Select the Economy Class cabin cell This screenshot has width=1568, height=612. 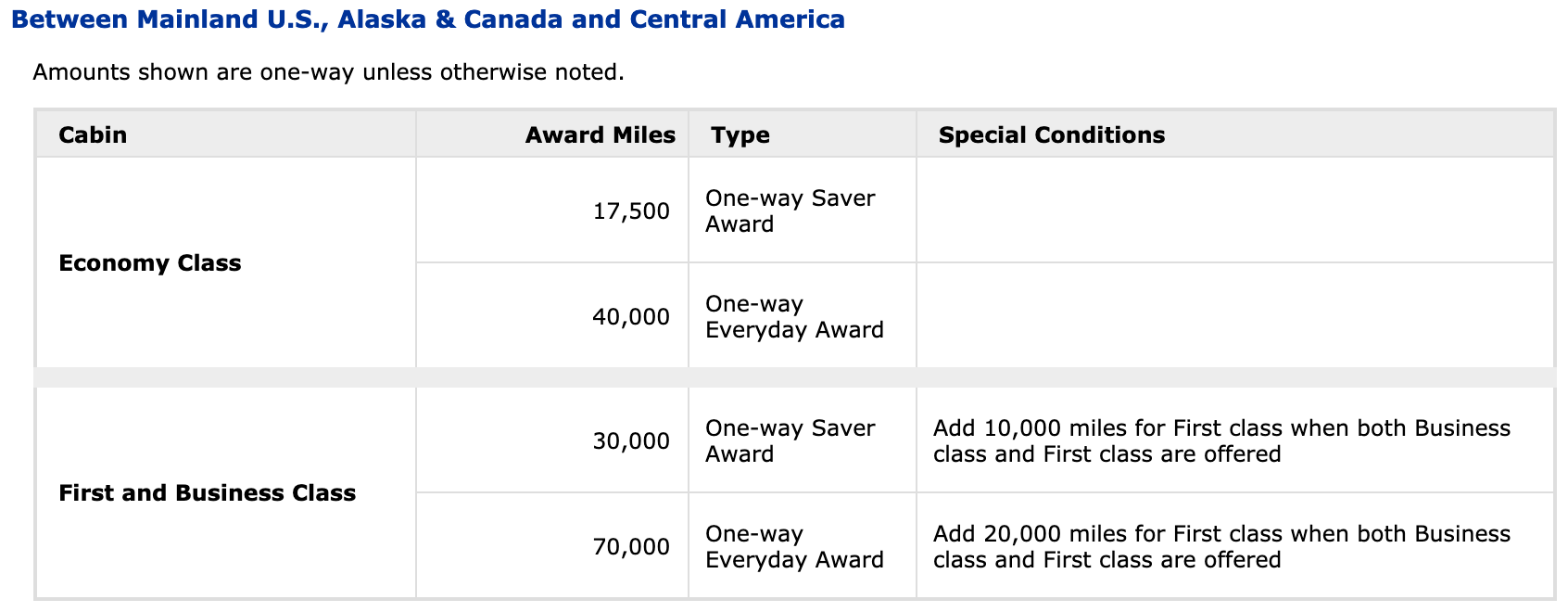click(149, 263)
